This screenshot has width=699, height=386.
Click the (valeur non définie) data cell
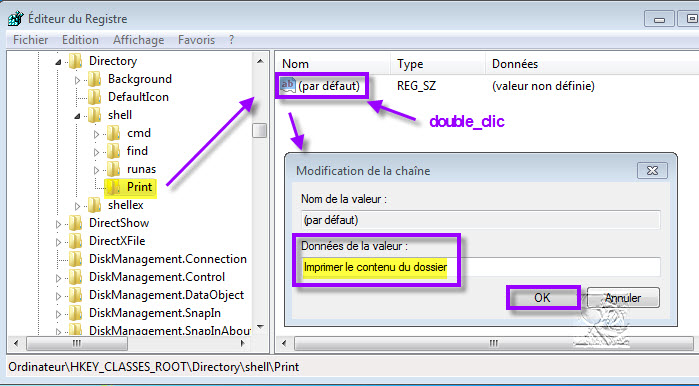pyautogui.click(x=543, y=86)
